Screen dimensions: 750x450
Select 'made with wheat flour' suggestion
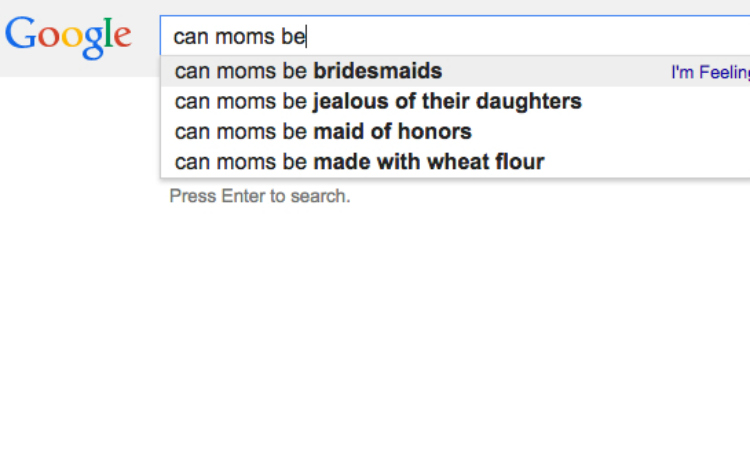tap(429, 162)
